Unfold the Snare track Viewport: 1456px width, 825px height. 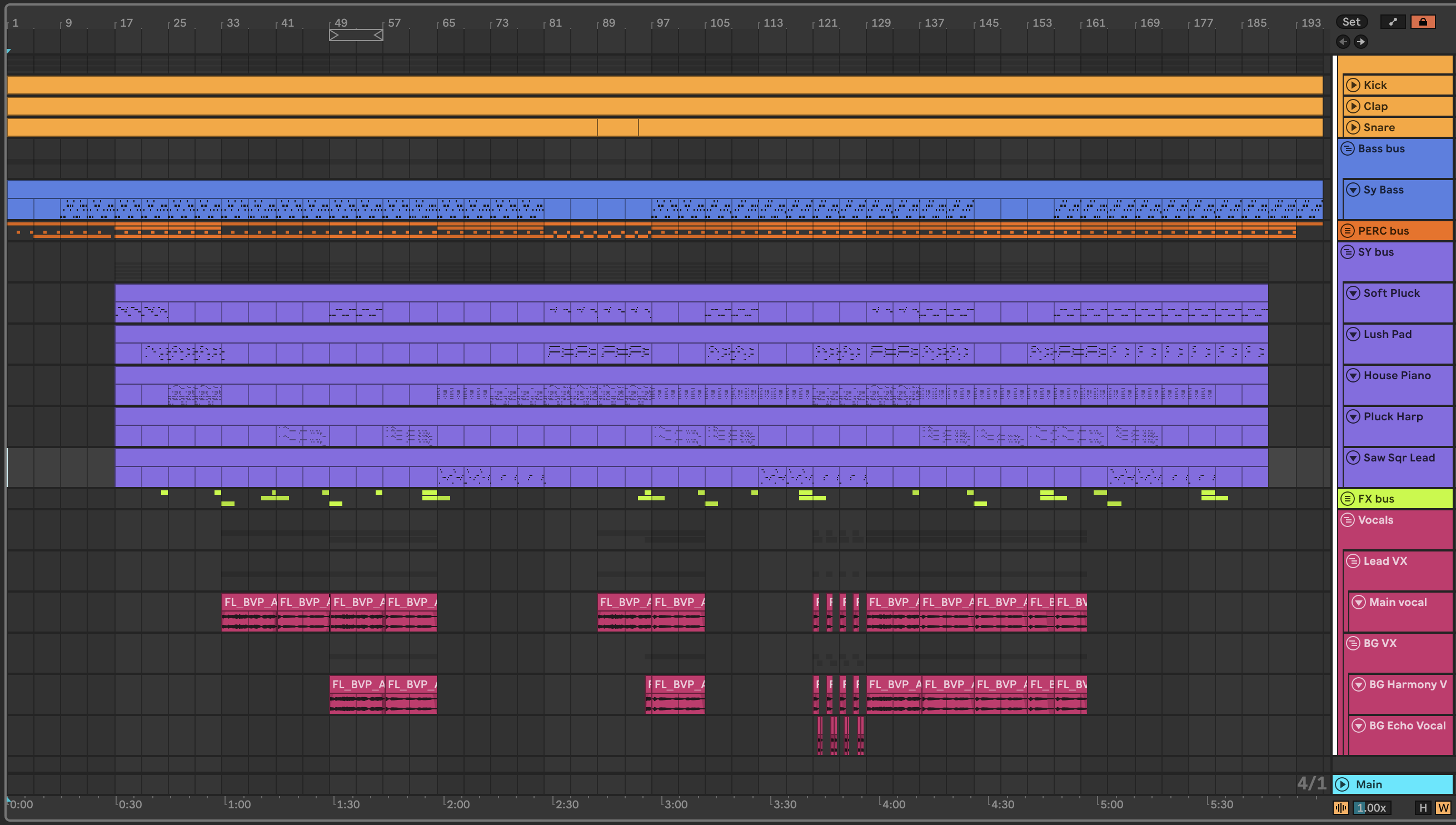[x=1353, y=127]
